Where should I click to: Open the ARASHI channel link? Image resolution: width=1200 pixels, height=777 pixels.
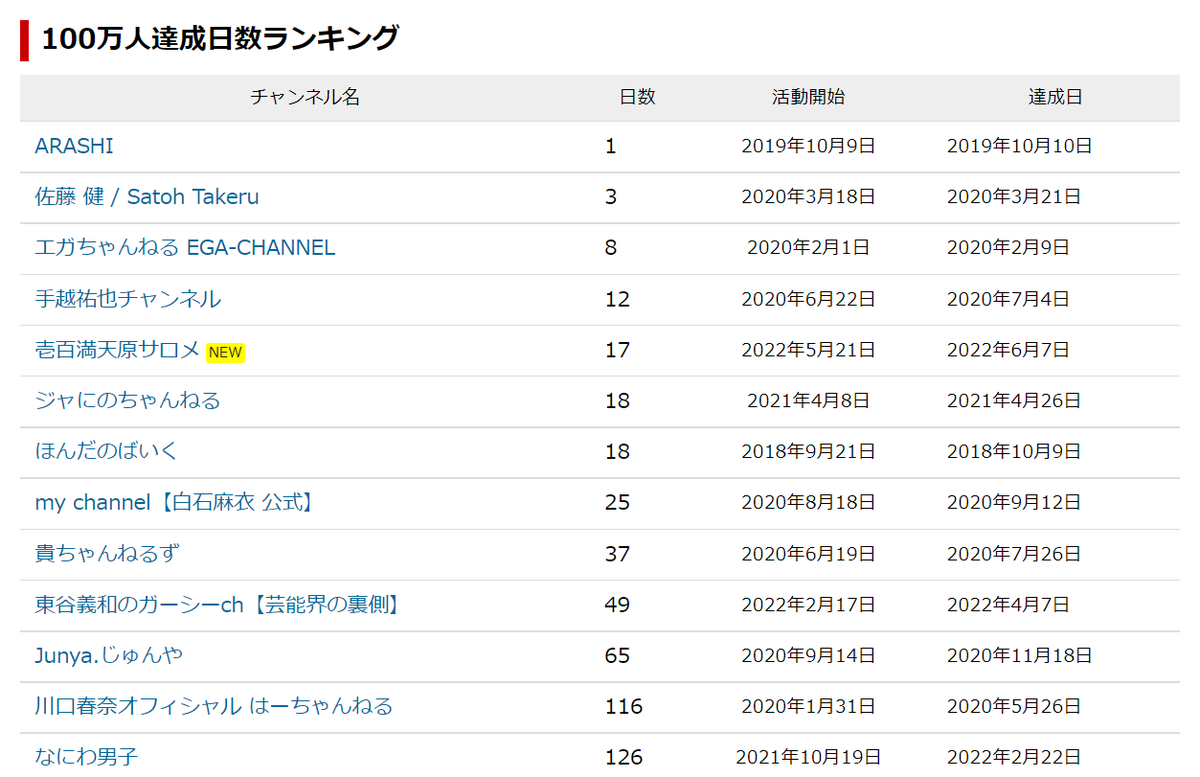pos(74,146)
